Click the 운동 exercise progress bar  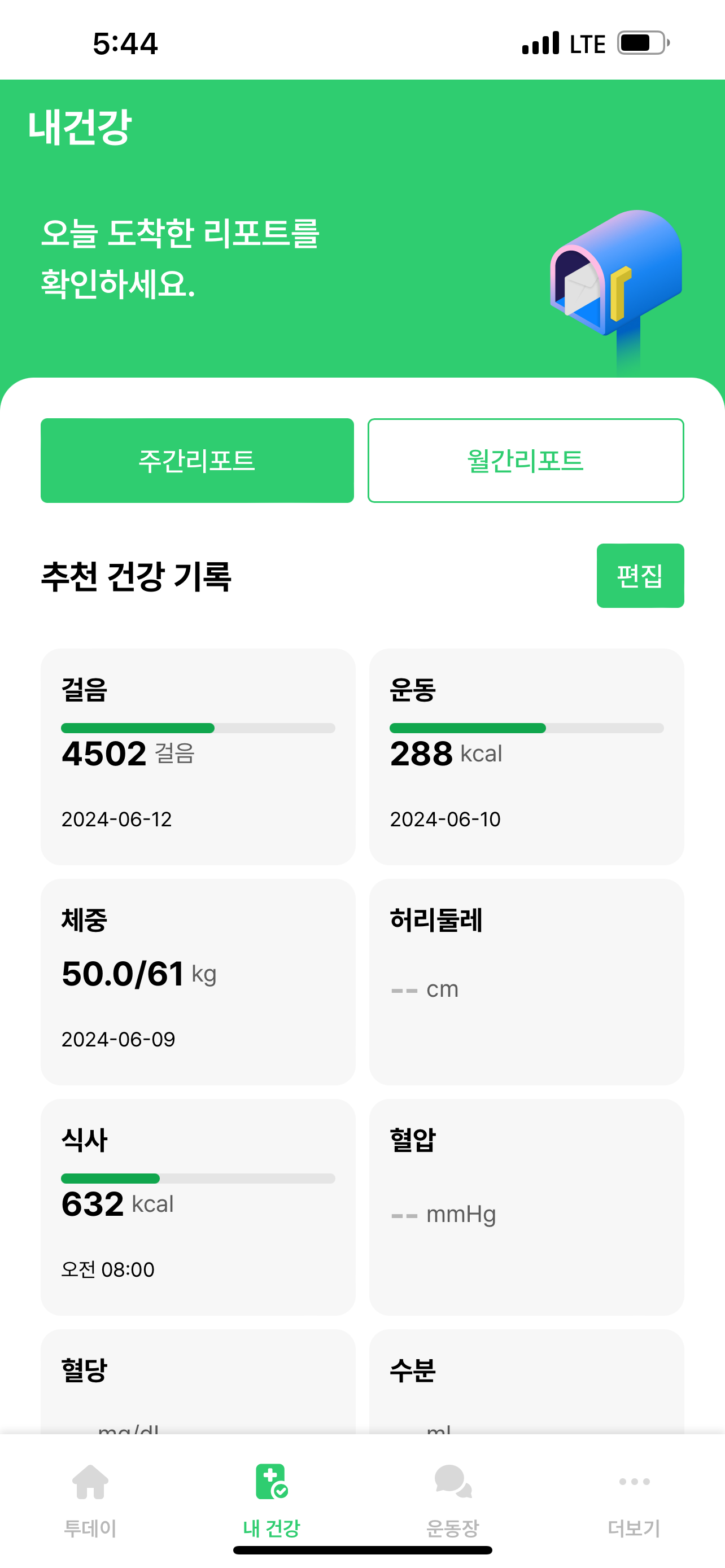527,728
